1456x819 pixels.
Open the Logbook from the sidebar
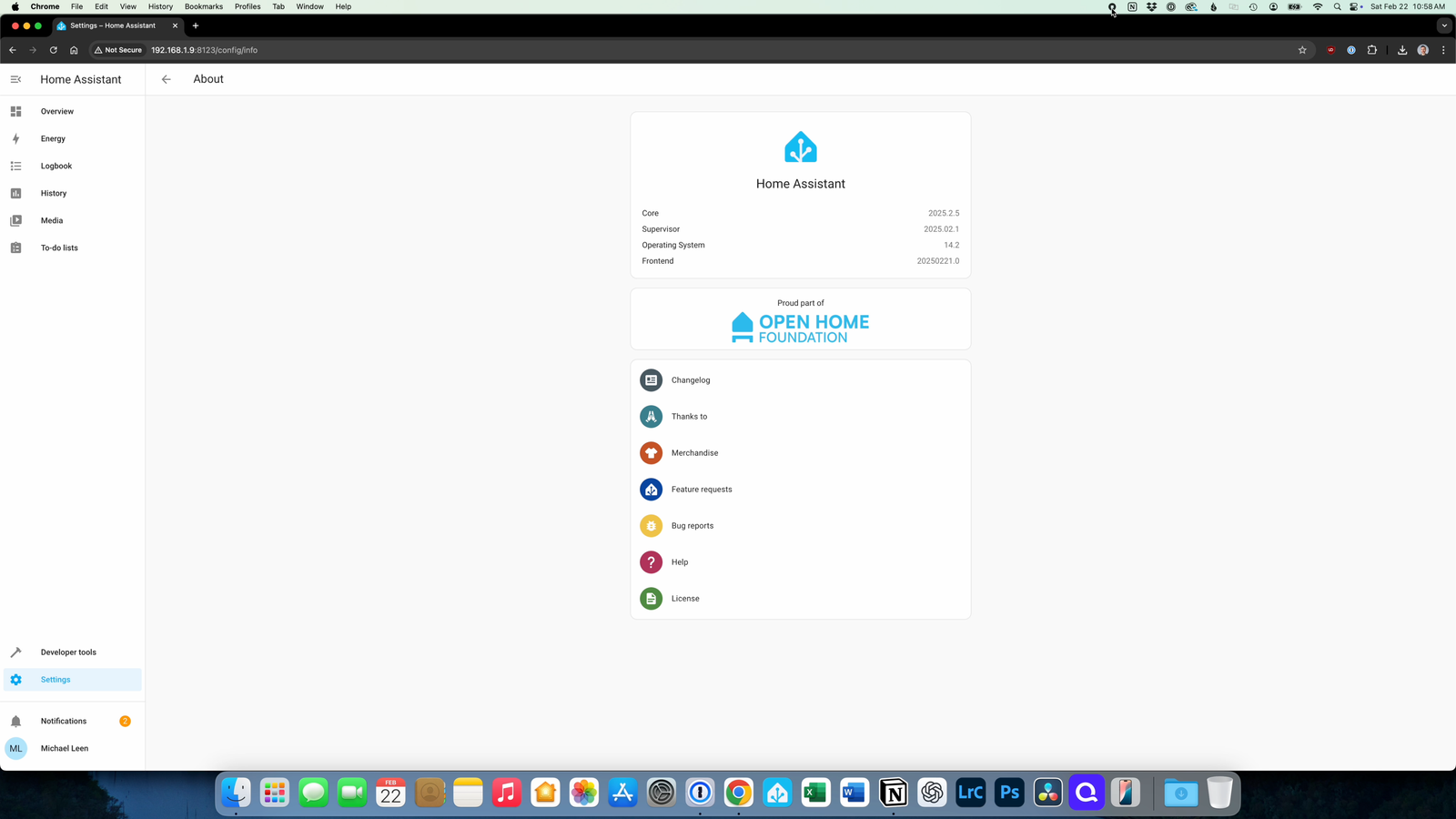coord(56,167)
